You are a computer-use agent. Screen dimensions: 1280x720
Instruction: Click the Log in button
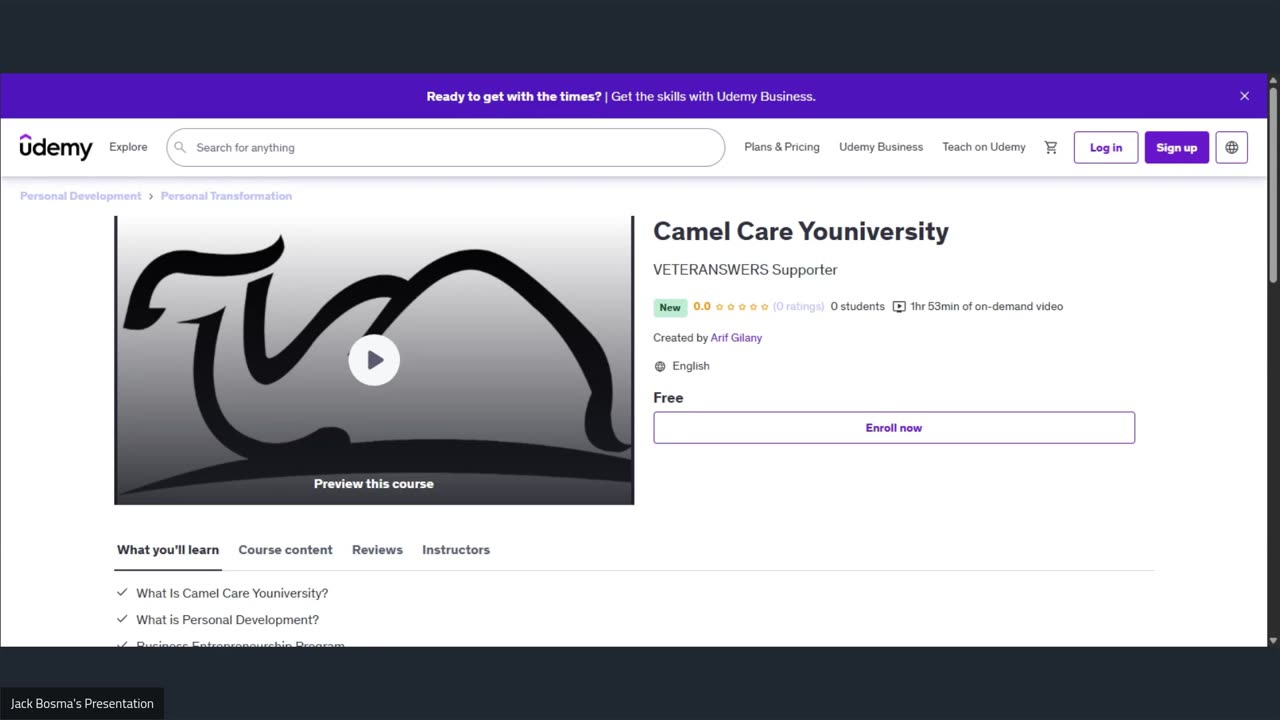click(1106, 147)
